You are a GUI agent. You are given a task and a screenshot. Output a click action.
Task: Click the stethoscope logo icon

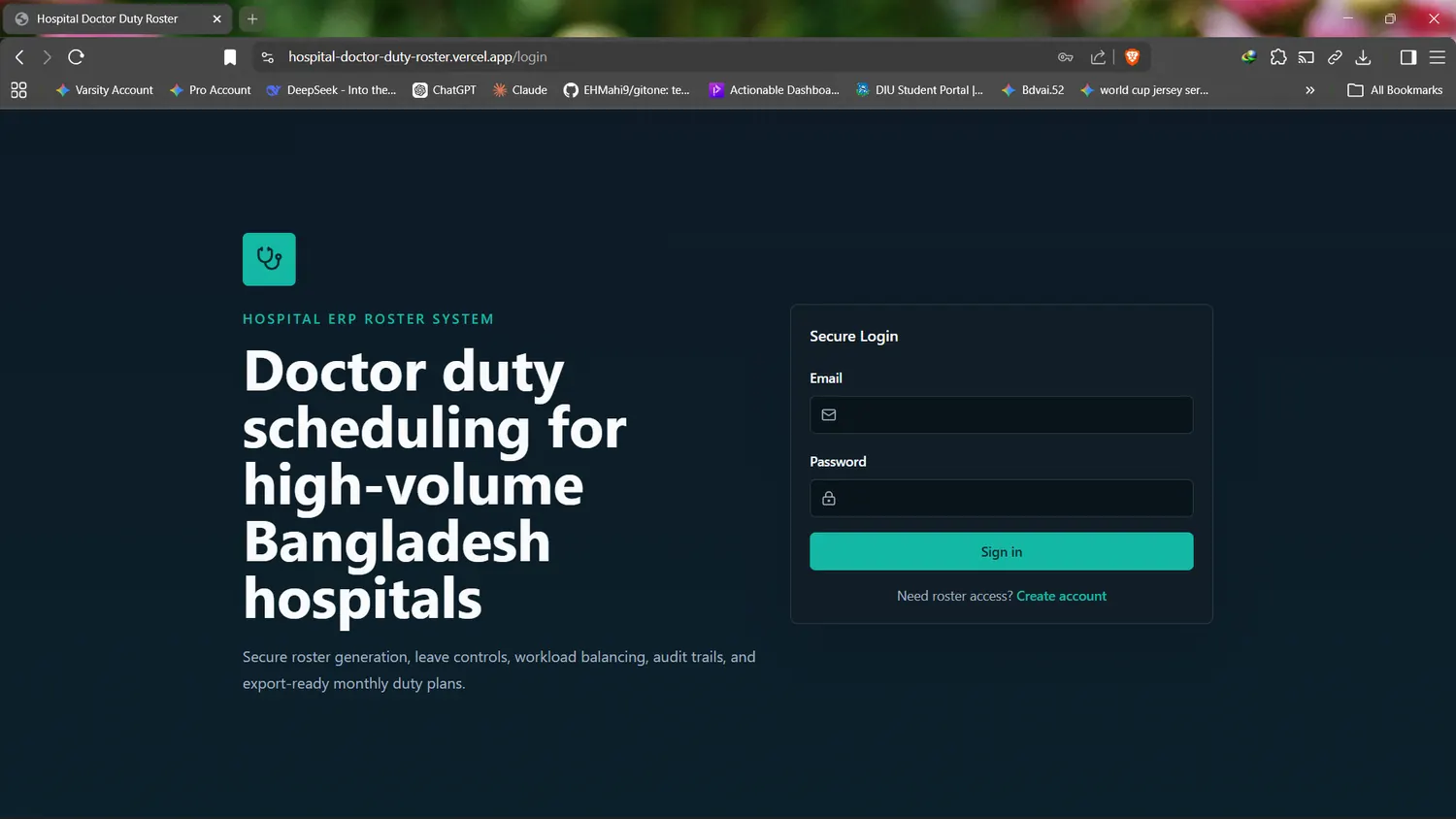coord(269,259)
